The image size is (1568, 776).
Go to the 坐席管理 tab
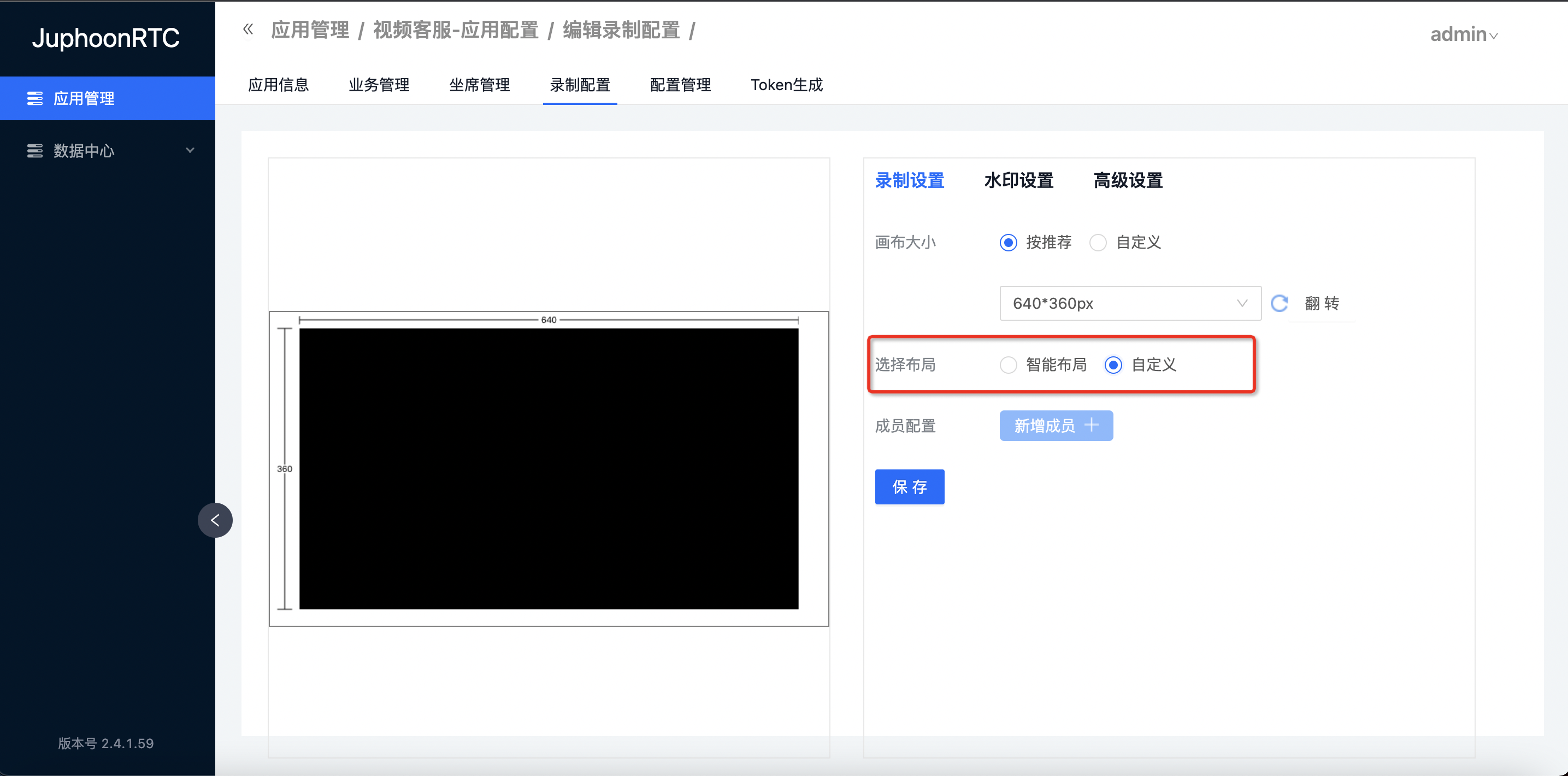(479, 85)
